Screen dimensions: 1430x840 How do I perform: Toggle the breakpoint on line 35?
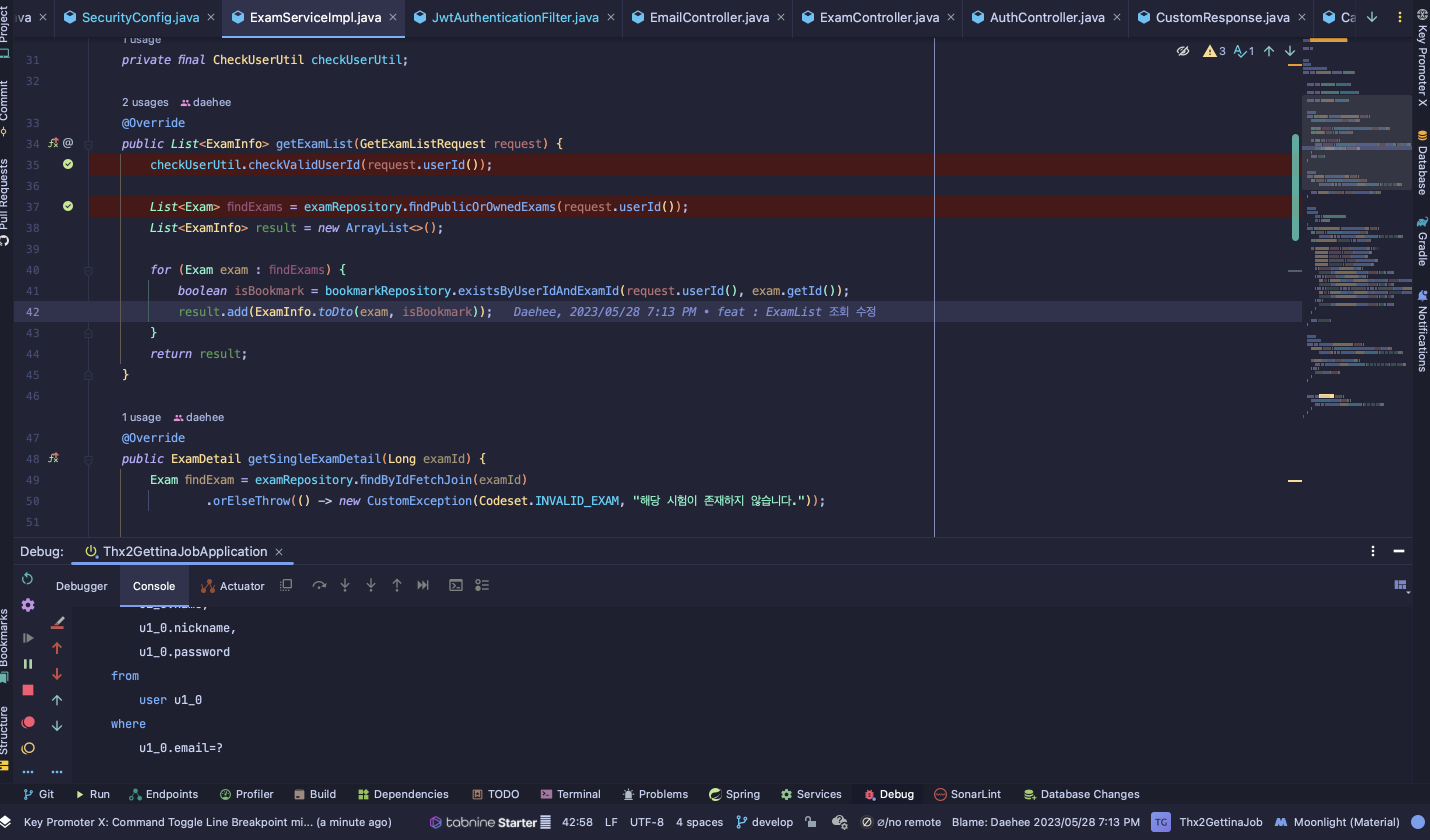(68, 164)
